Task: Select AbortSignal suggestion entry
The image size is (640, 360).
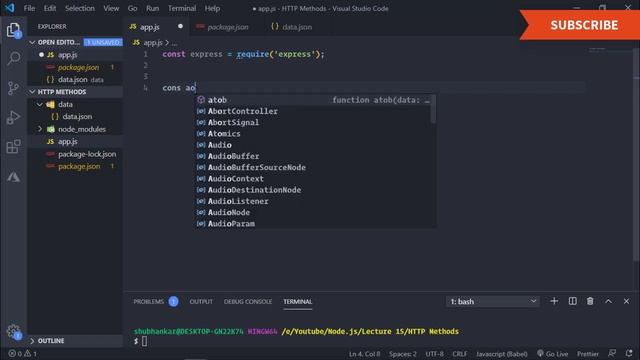Action: point(313,122)
